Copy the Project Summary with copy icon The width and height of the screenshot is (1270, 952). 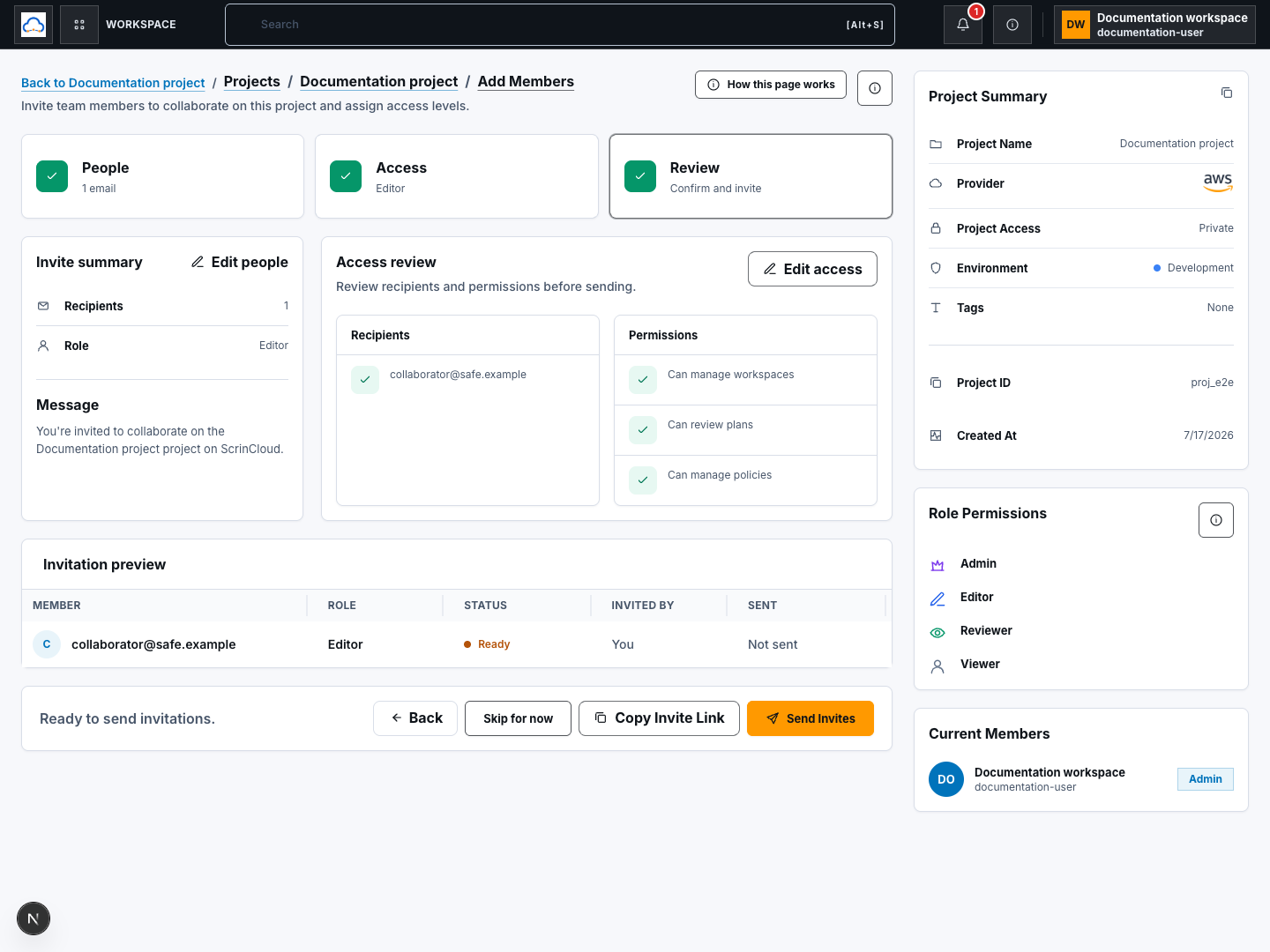click(1227, 93)
